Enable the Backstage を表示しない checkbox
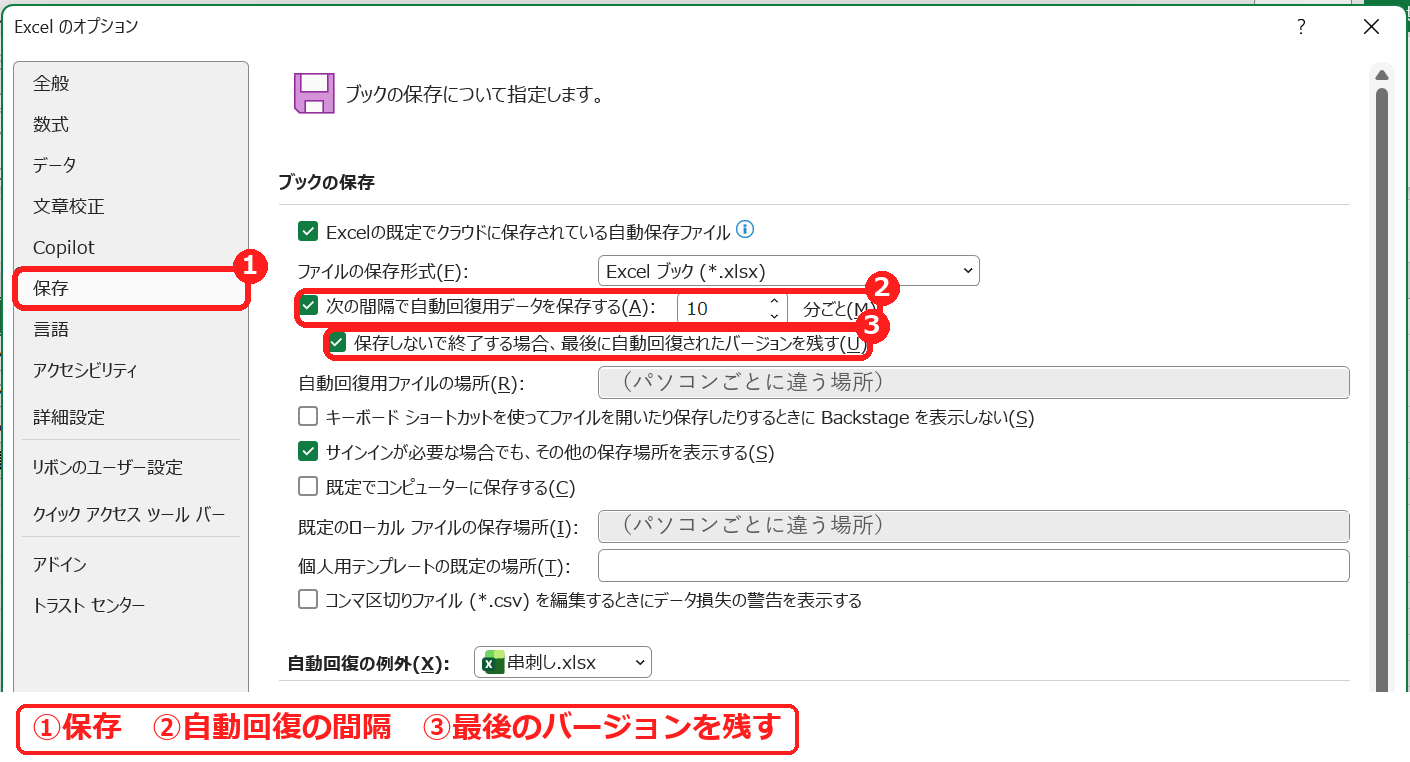 [x=308, y=417]
